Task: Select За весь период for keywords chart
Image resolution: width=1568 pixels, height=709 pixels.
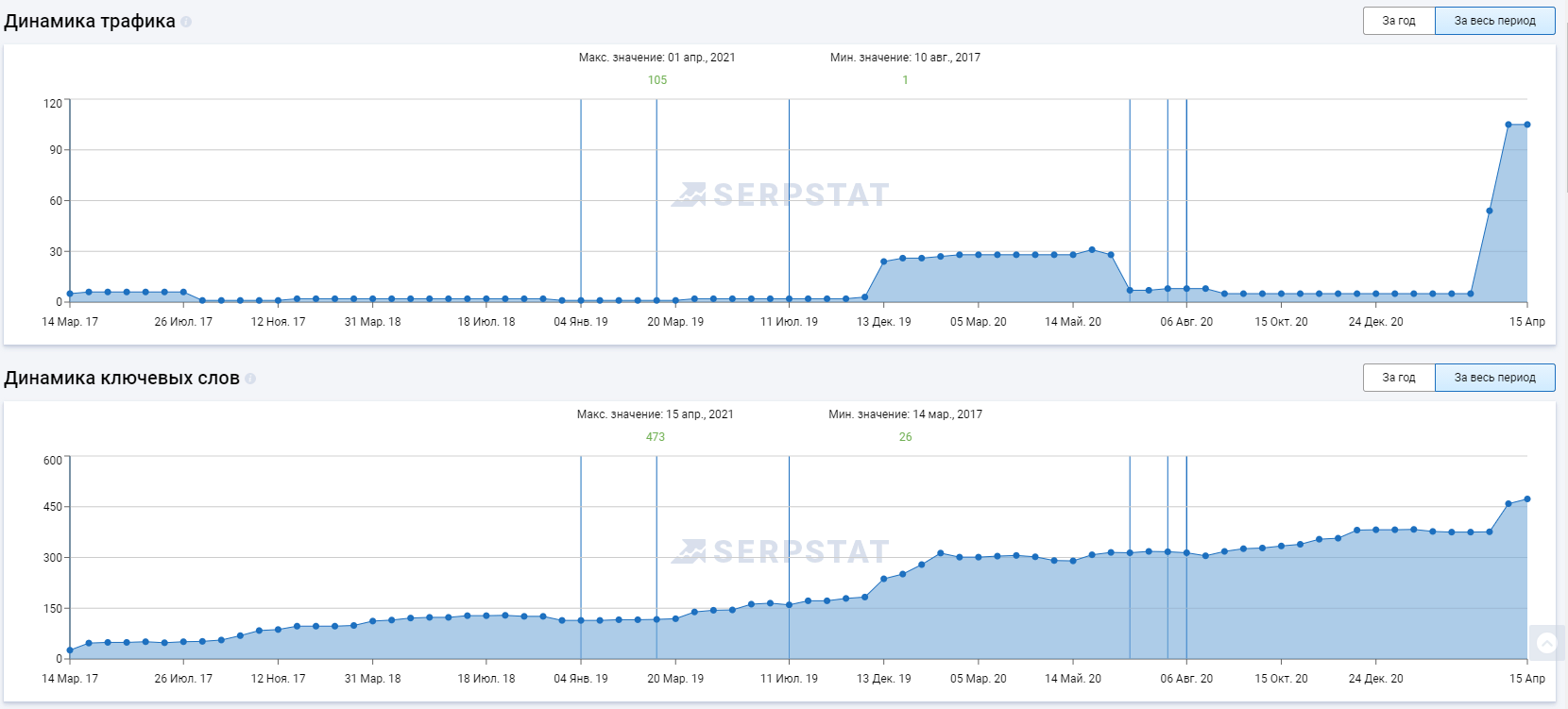Action: 1494,378
